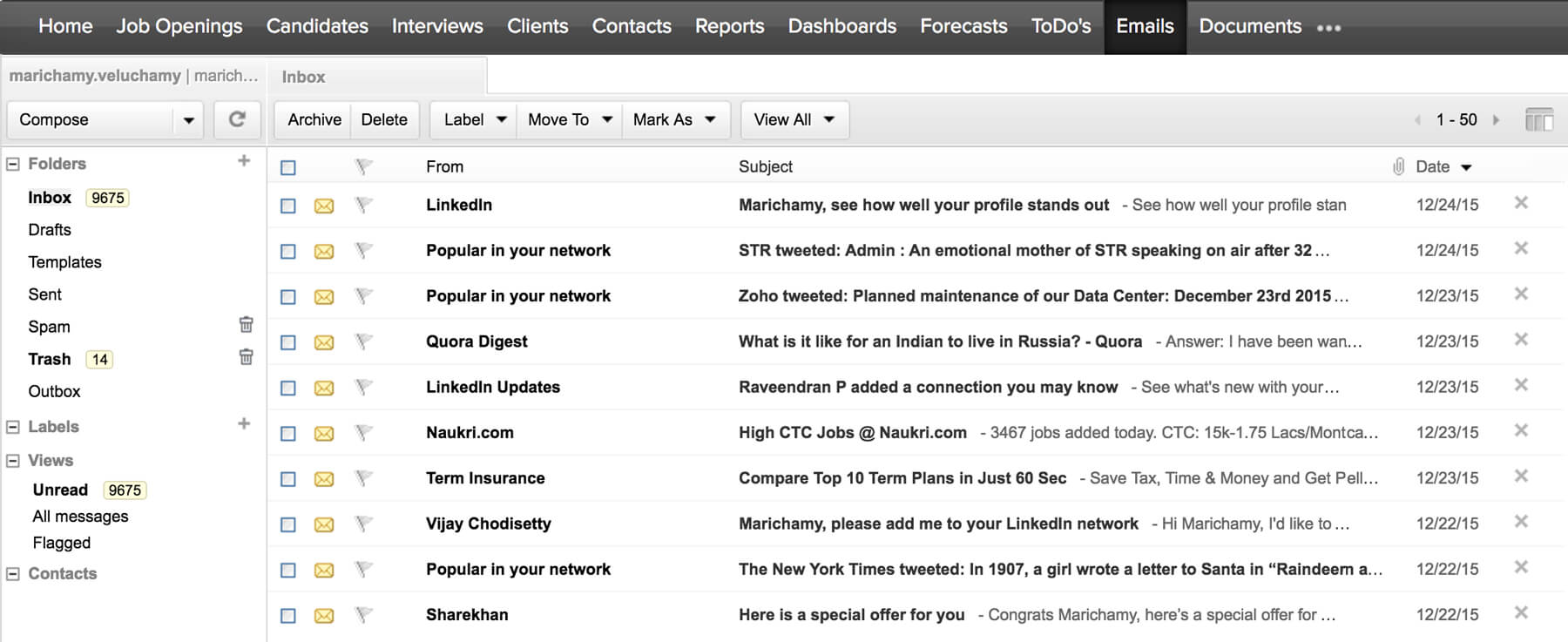Click the attachment paperclip column icon
This screenshot has height=642, width=1568.
coord(1398,166)
